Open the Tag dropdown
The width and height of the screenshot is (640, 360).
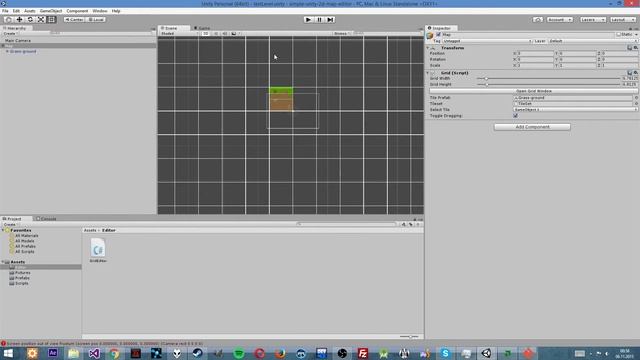tap(487, 41)
